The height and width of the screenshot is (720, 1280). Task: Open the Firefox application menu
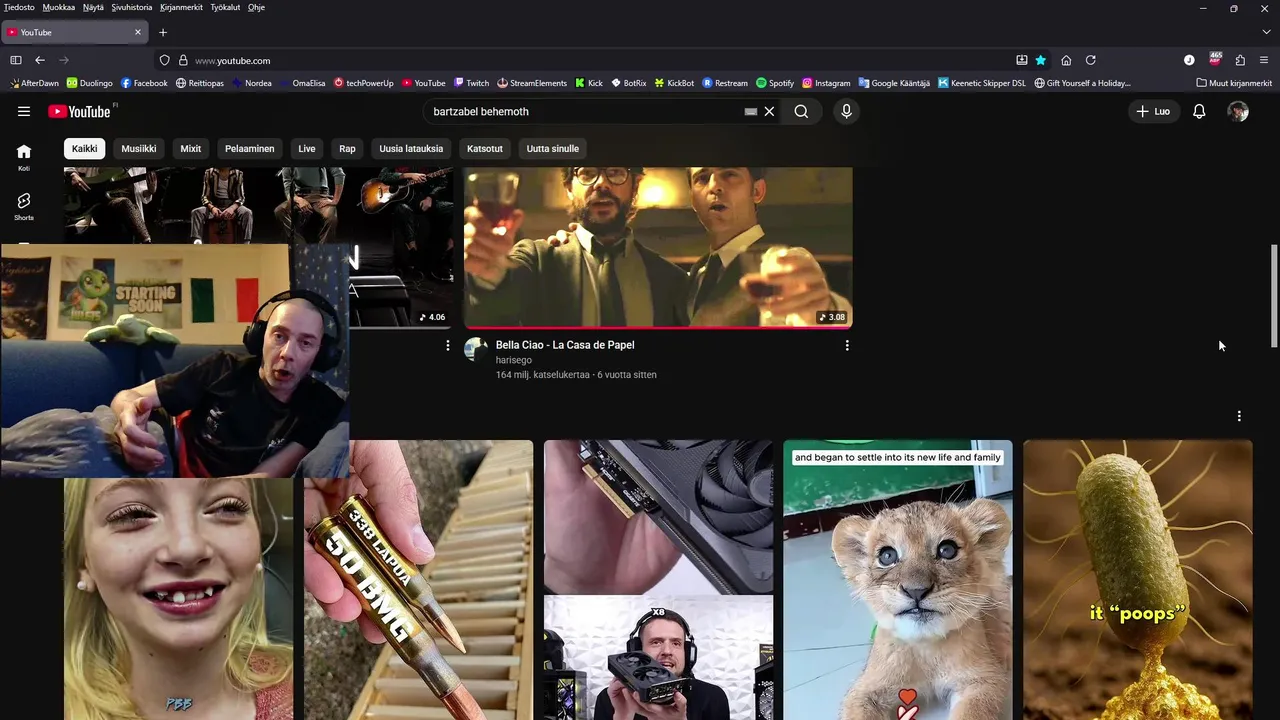point(1265,60)
